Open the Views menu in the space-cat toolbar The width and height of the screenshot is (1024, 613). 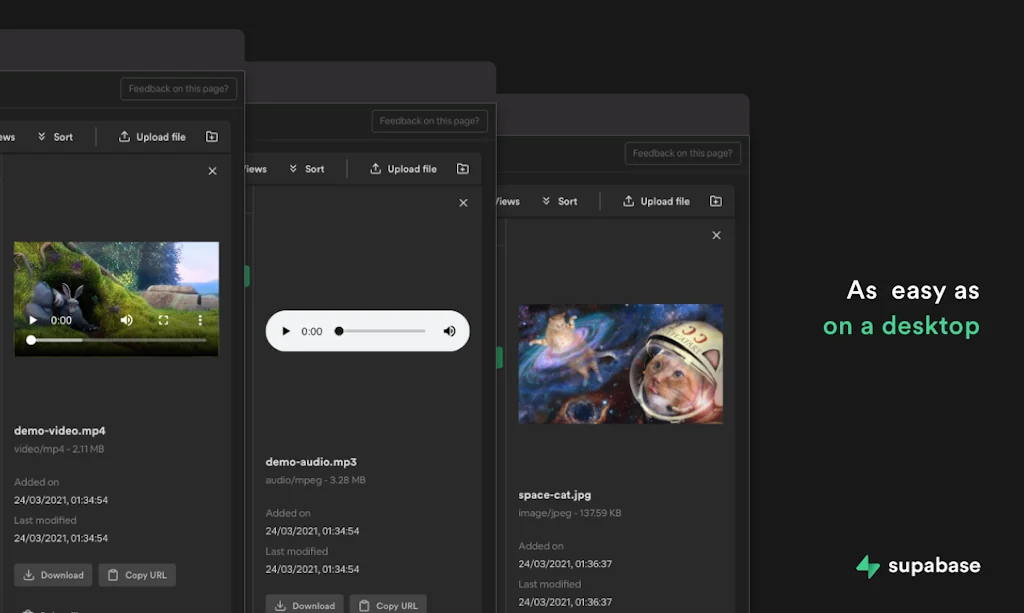point(506,201)
